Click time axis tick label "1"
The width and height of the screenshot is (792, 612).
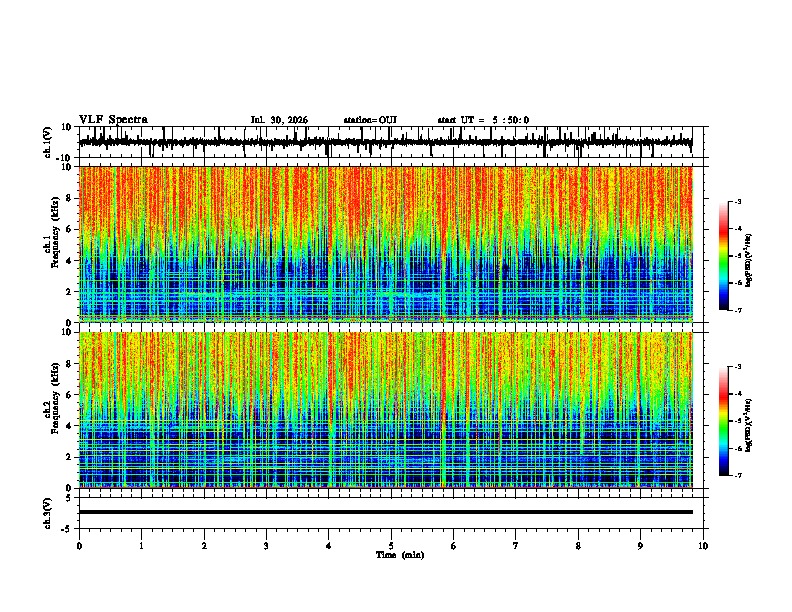tap(141, 546)
